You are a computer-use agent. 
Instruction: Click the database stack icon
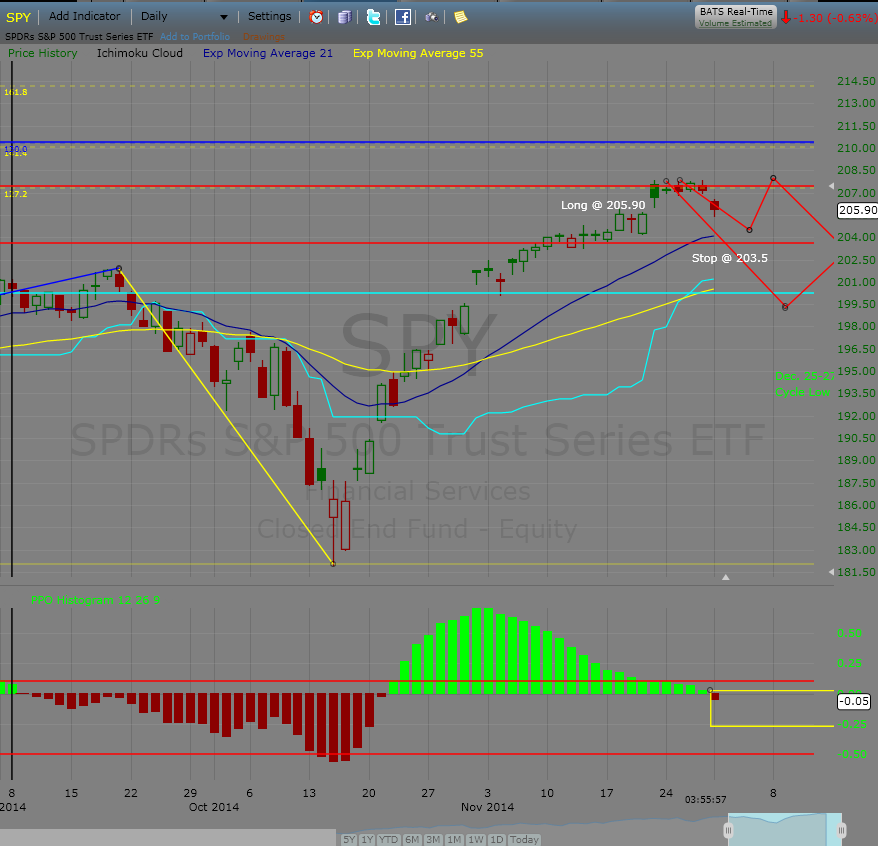point(345,17)
